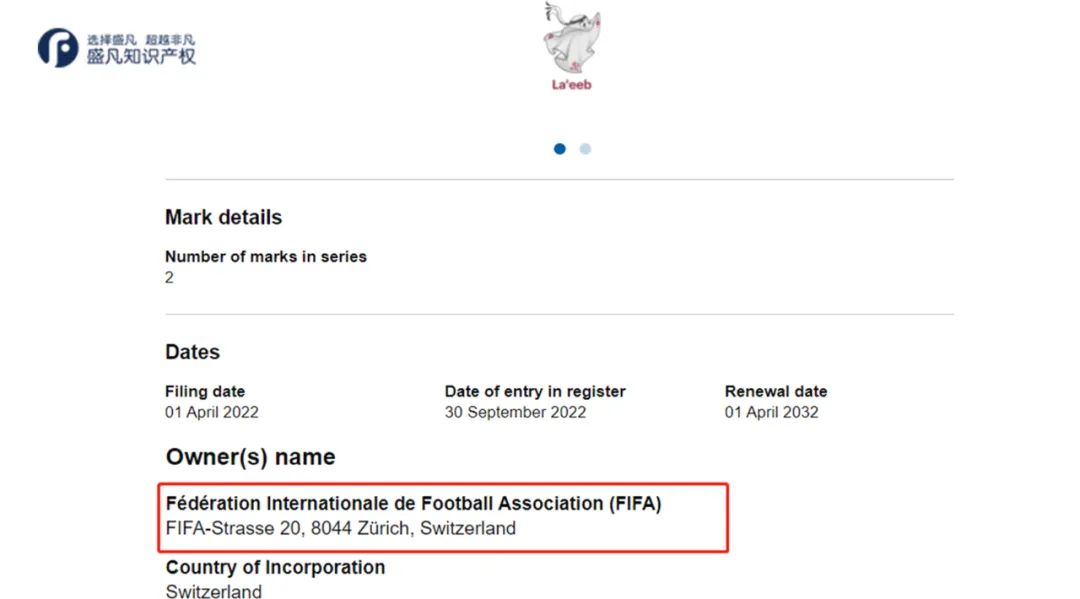Screen dimensions: 1080x599
Task: Click the Renewal date label
Action: point(776,391)
